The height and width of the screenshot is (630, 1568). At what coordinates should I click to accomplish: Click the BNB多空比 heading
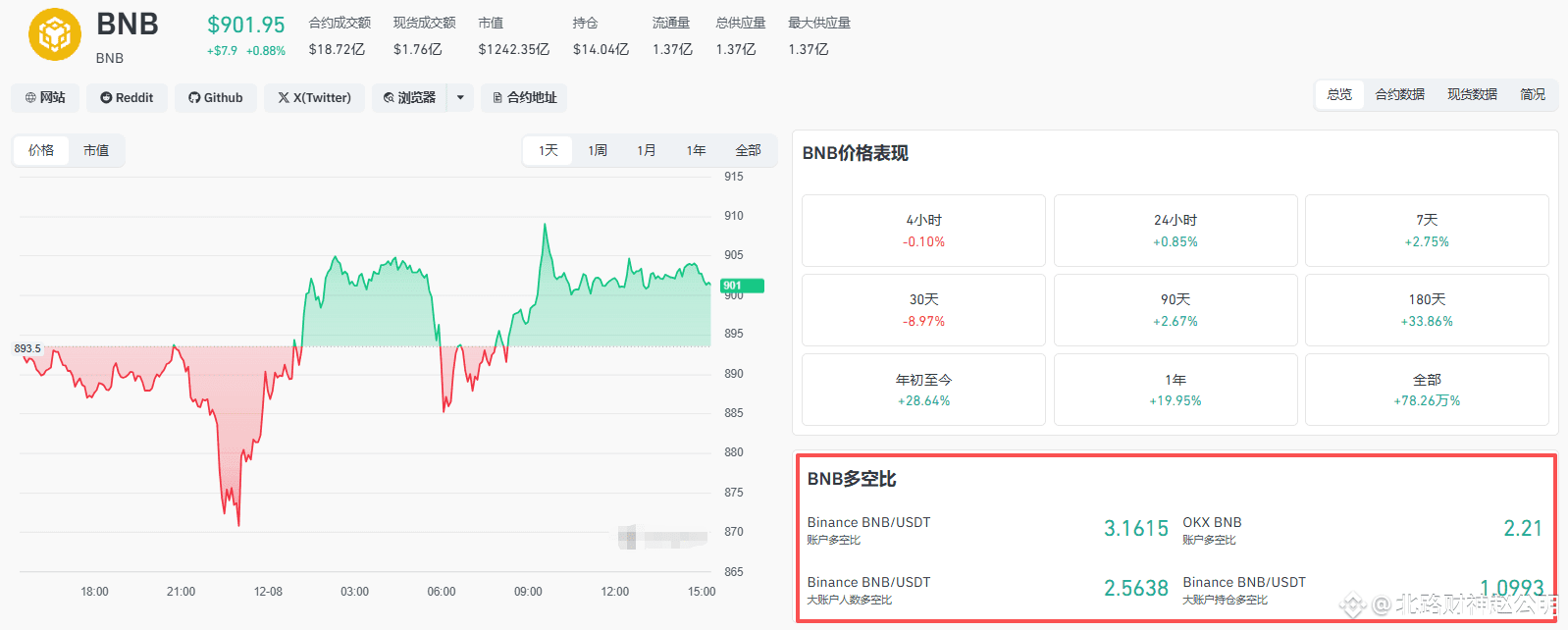[x=852, y=479]
